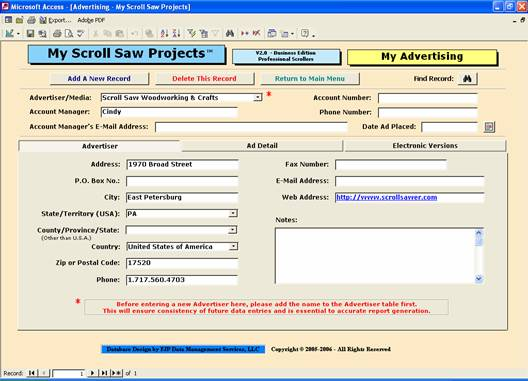The width and height of the screenshot is (528, 381).
Task: Open the State/Territory (USA) dropdown
Action: point(233,213)
